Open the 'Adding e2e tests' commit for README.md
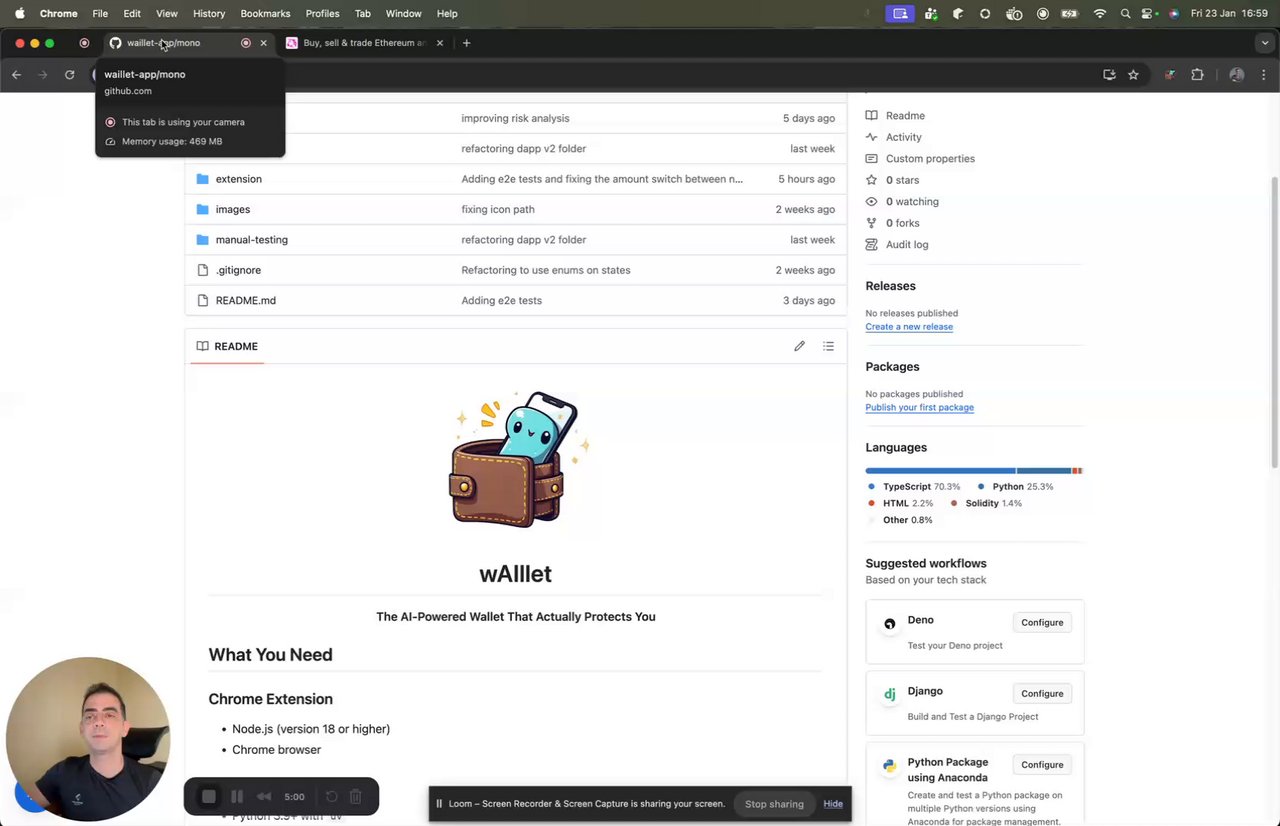The height and width of the screenshot is (826, 1280). 501,300
